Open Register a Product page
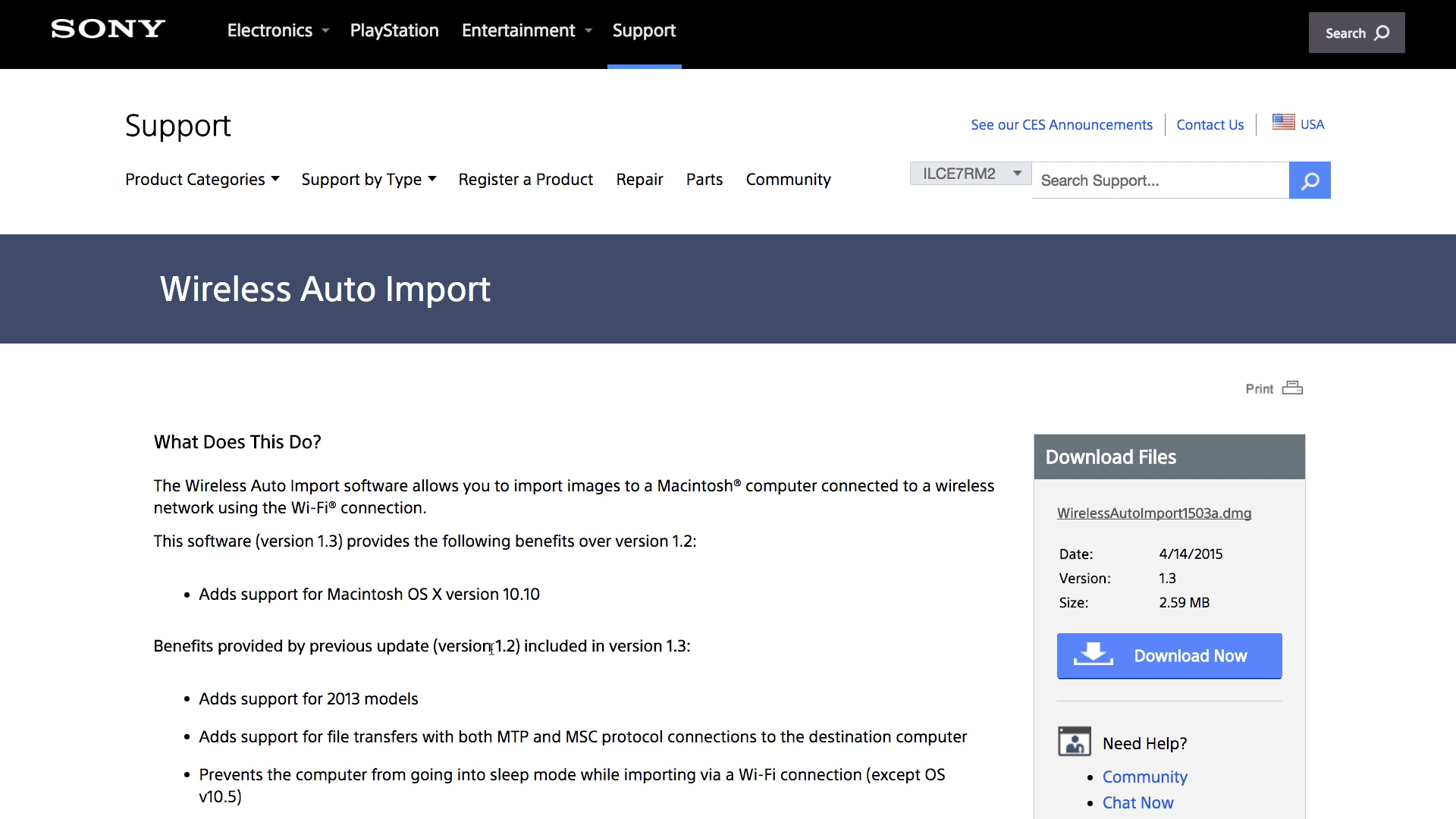The height and width of the screenshot is (819, 1456). 526,180
